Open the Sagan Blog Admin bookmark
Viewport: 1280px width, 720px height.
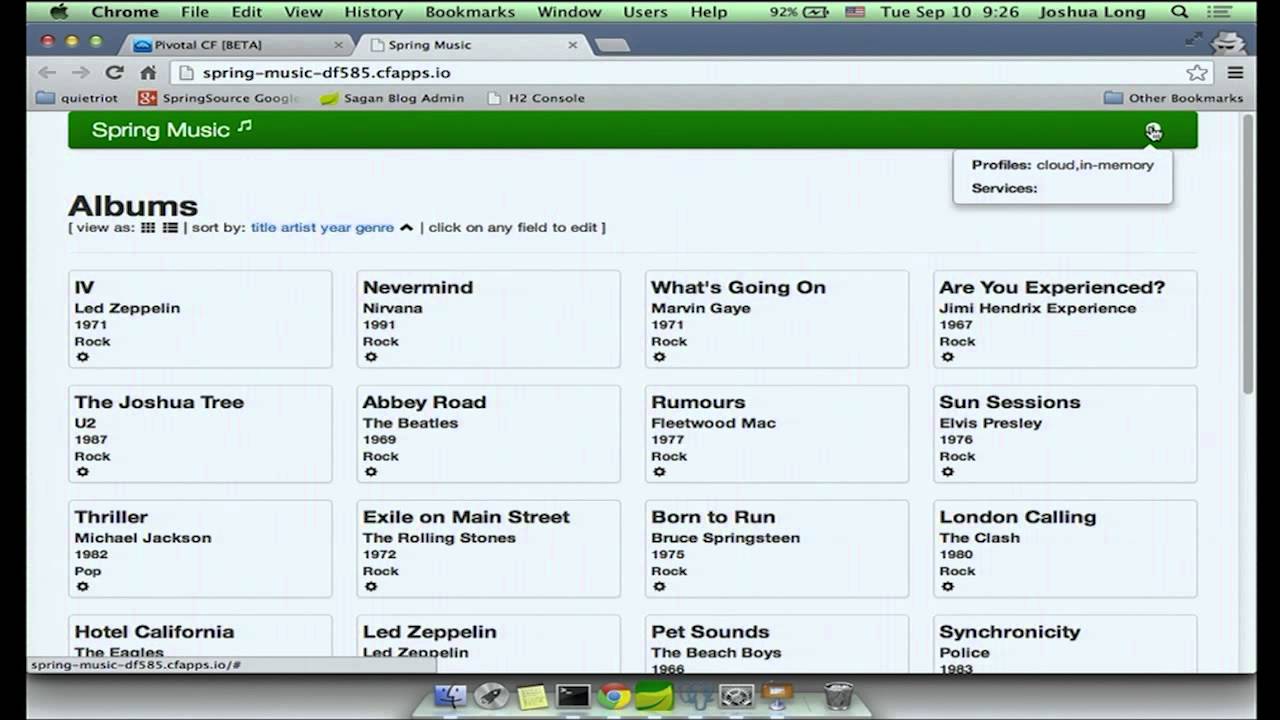[x=392, y=98]
